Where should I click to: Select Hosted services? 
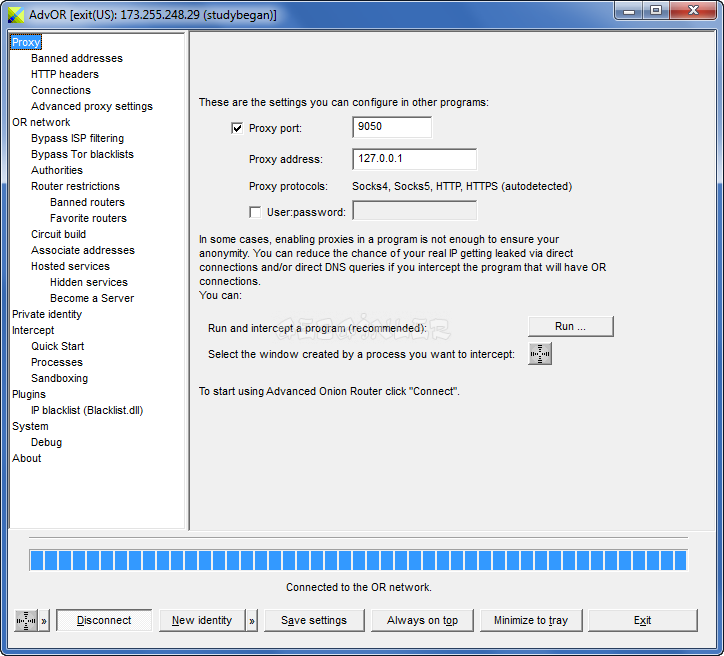coord(70,266)
